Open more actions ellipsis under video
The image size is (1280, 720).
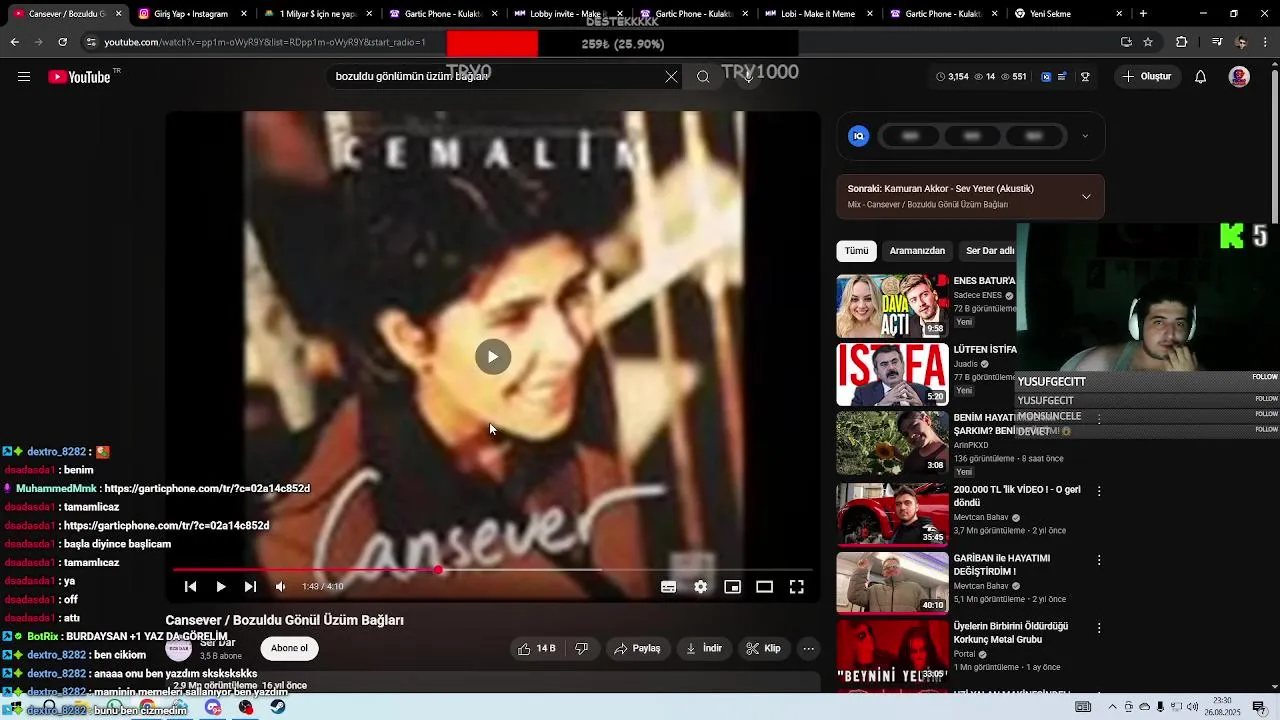[x=809, y=649]
